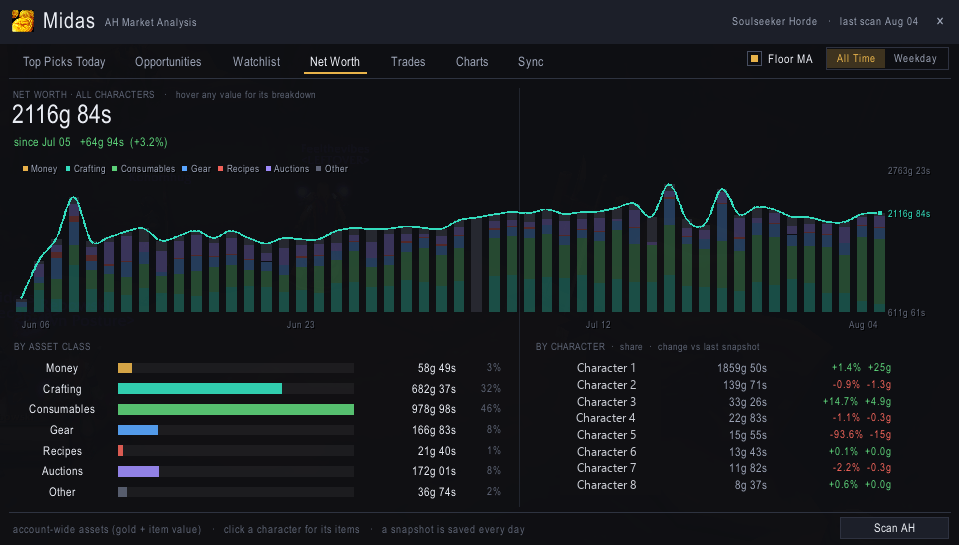The image size is (959, 545).
Task: Open Character 1 items
Action: pos(606,368)
